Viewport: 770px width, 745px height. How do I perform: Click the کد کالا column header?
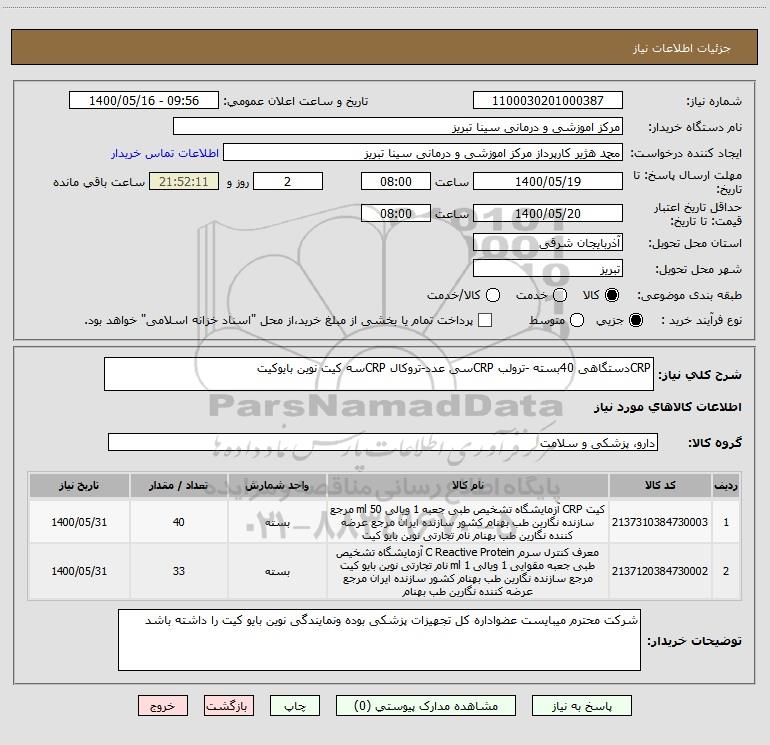pos(660,485)
